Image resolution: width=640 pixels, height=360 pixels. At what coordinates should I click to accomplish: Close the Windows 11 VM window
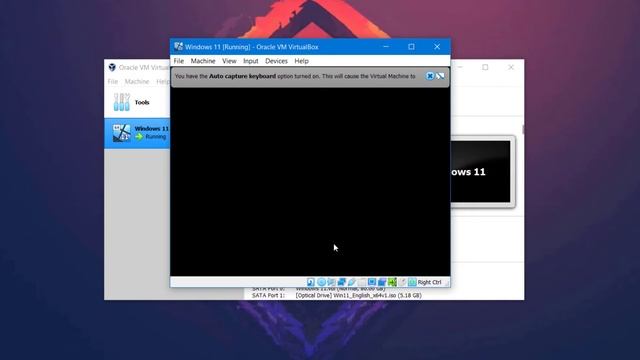pyautogui.click(x=437, y=47)
